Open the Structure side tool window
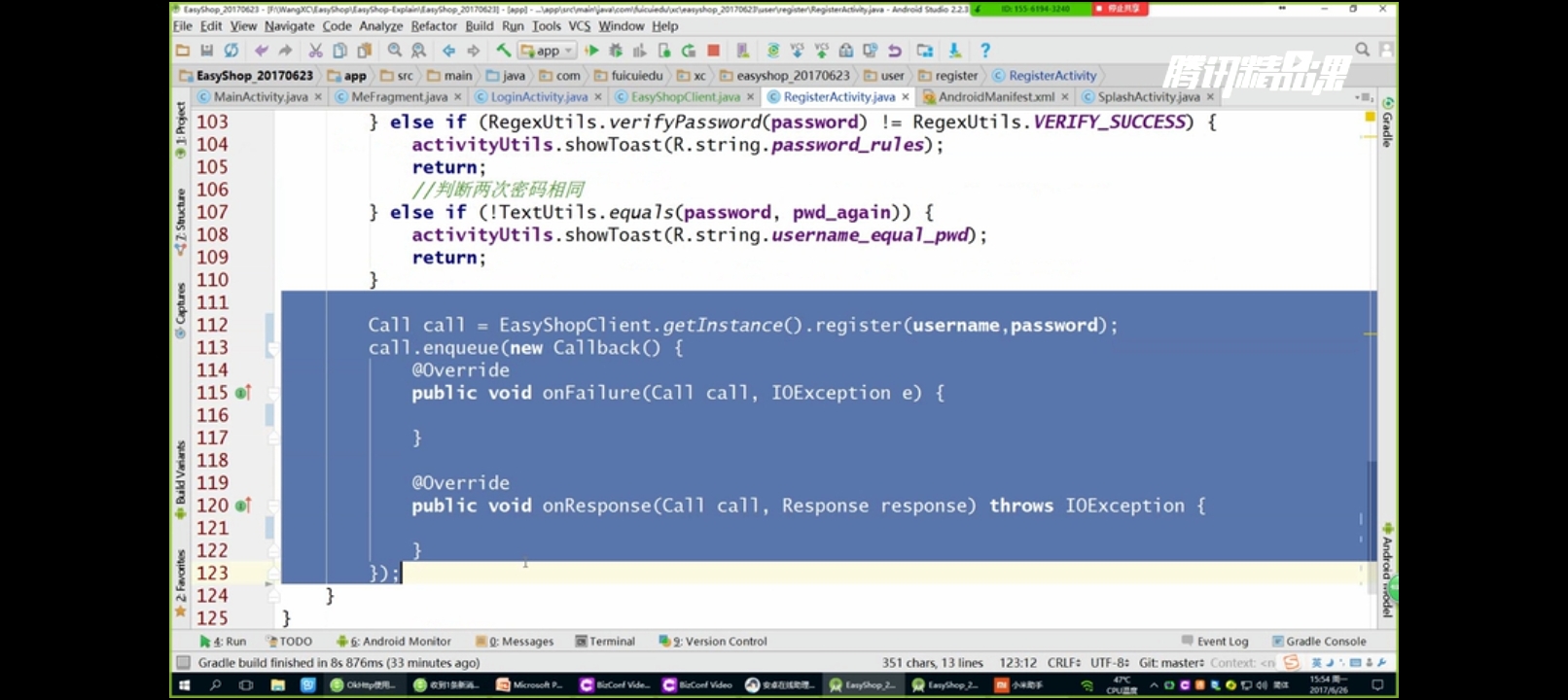The width and height of the screenshot is (1568, 700). tap(180, 223)
